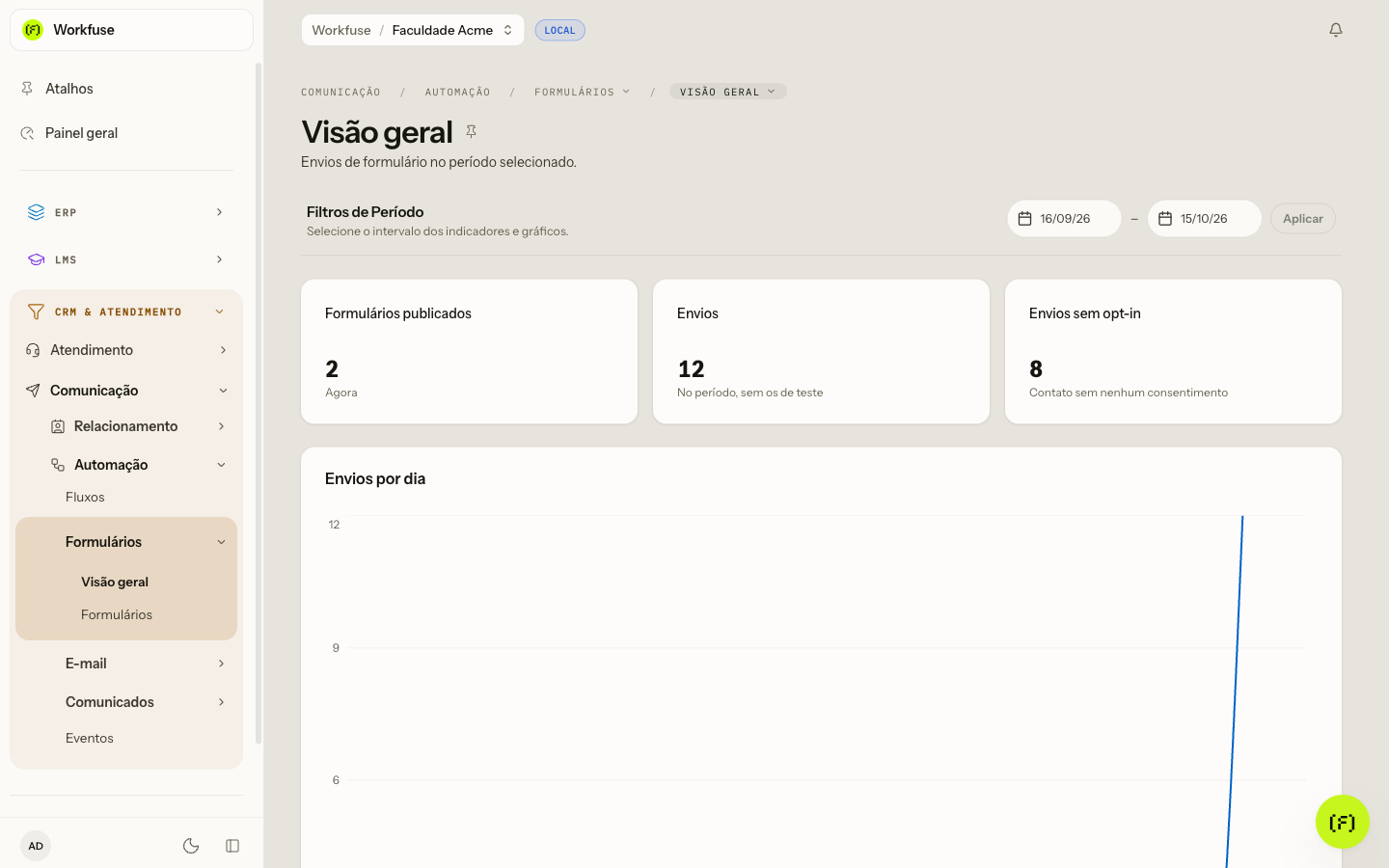The height and width of the screenshot is (868, 1389).
Task: Click the ERP layers icon
Action: 36,212
